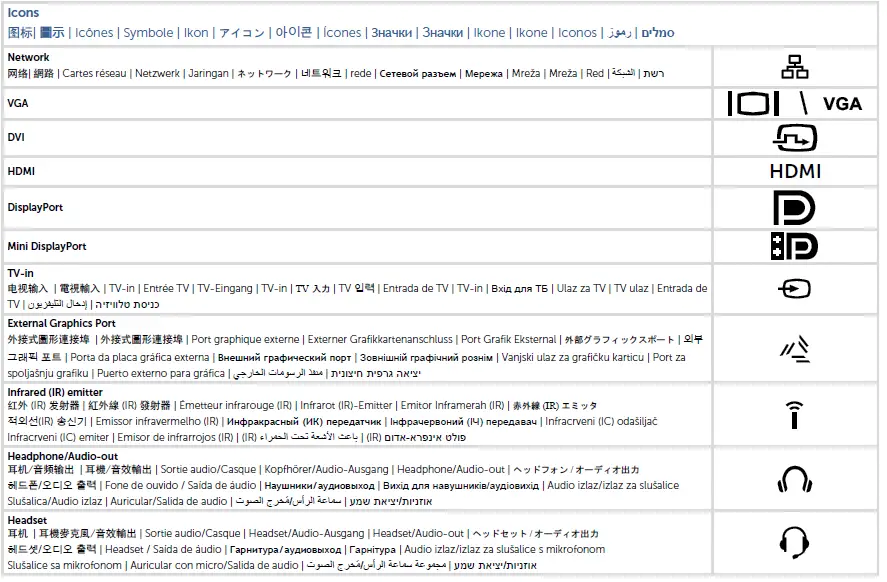Select the 'Ikon' translation in header

point(197,33)
